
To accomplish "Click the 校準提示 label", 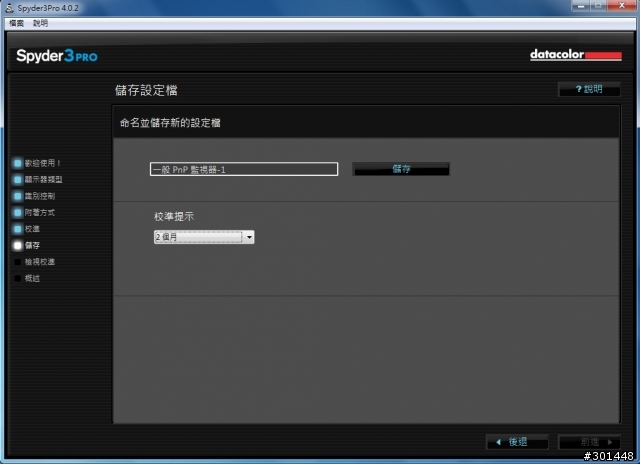I will (x=174, y=217).
